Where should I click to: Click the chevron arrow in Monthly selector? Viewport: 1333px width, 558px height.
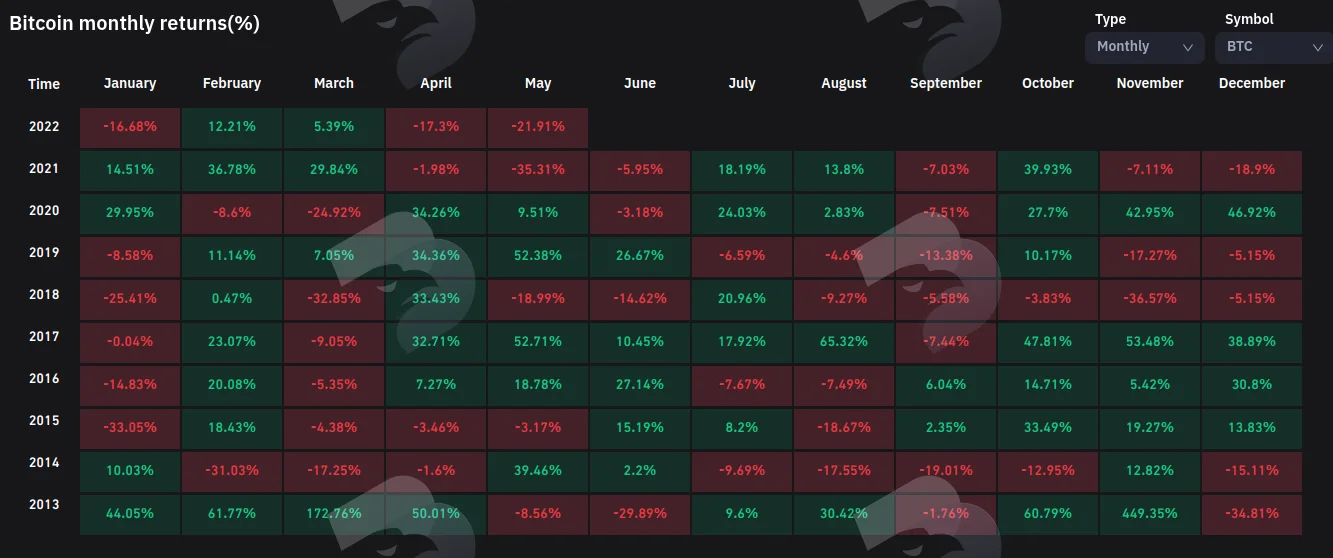coord(1188,47)
